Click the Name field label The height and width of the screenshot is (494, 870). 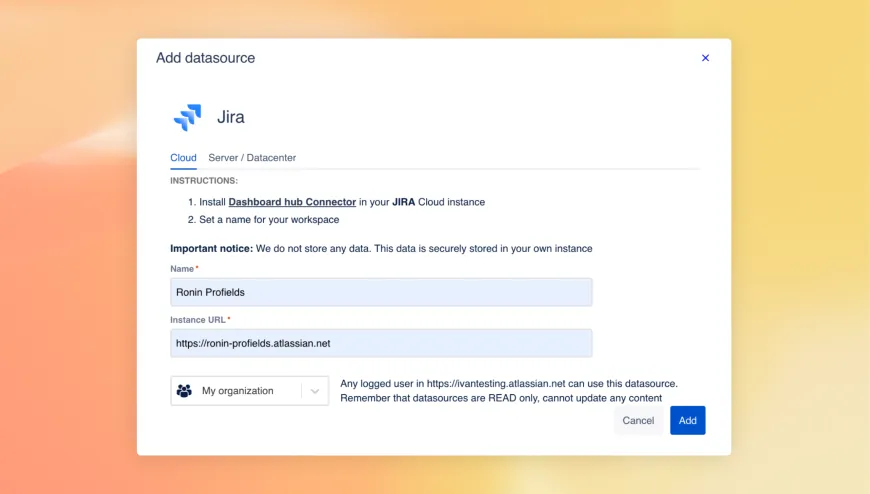[x=182, y=269]
